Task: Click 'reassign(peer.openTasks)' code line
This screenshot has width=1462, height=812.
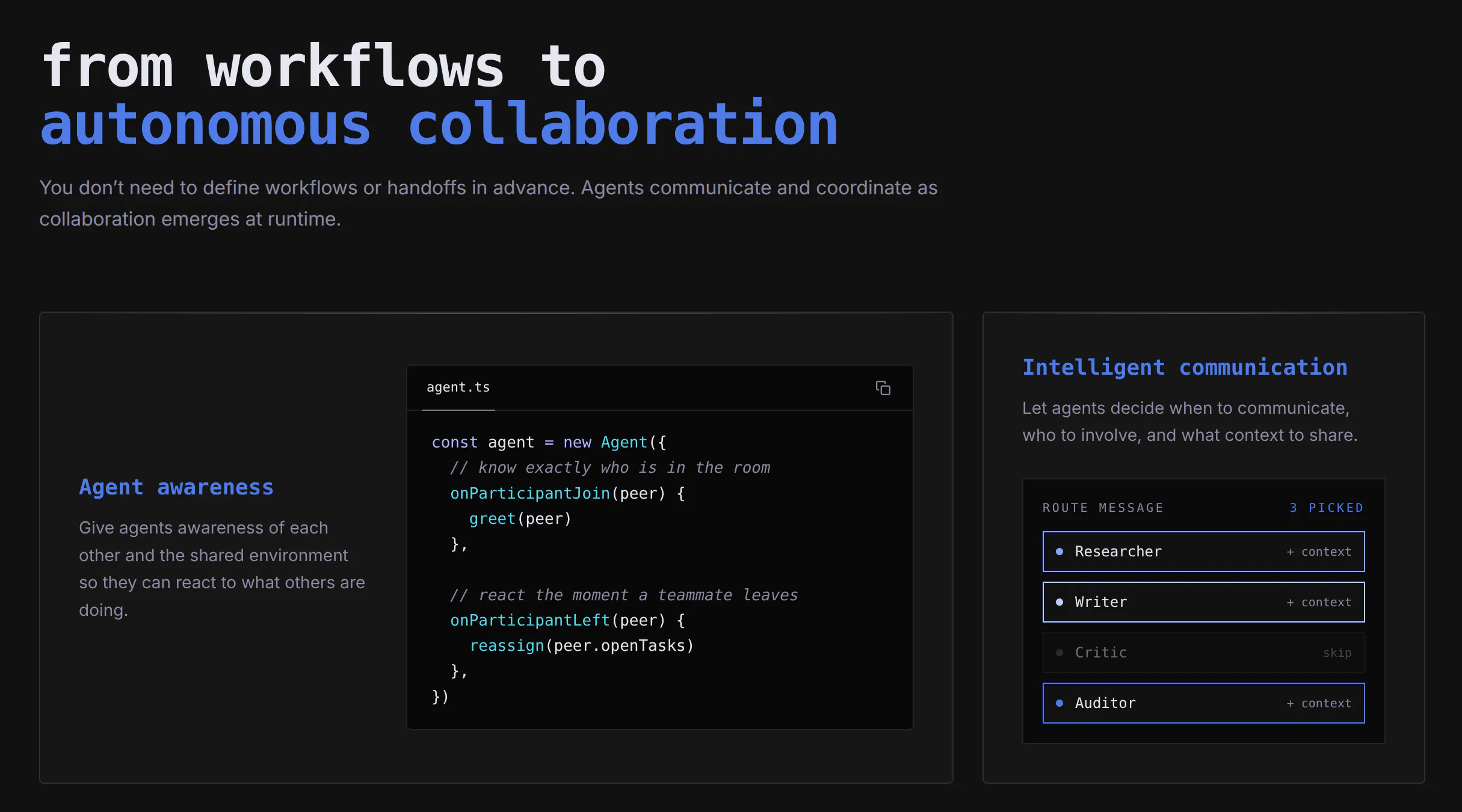Action: pyautogui.click(x=581, y=645)
